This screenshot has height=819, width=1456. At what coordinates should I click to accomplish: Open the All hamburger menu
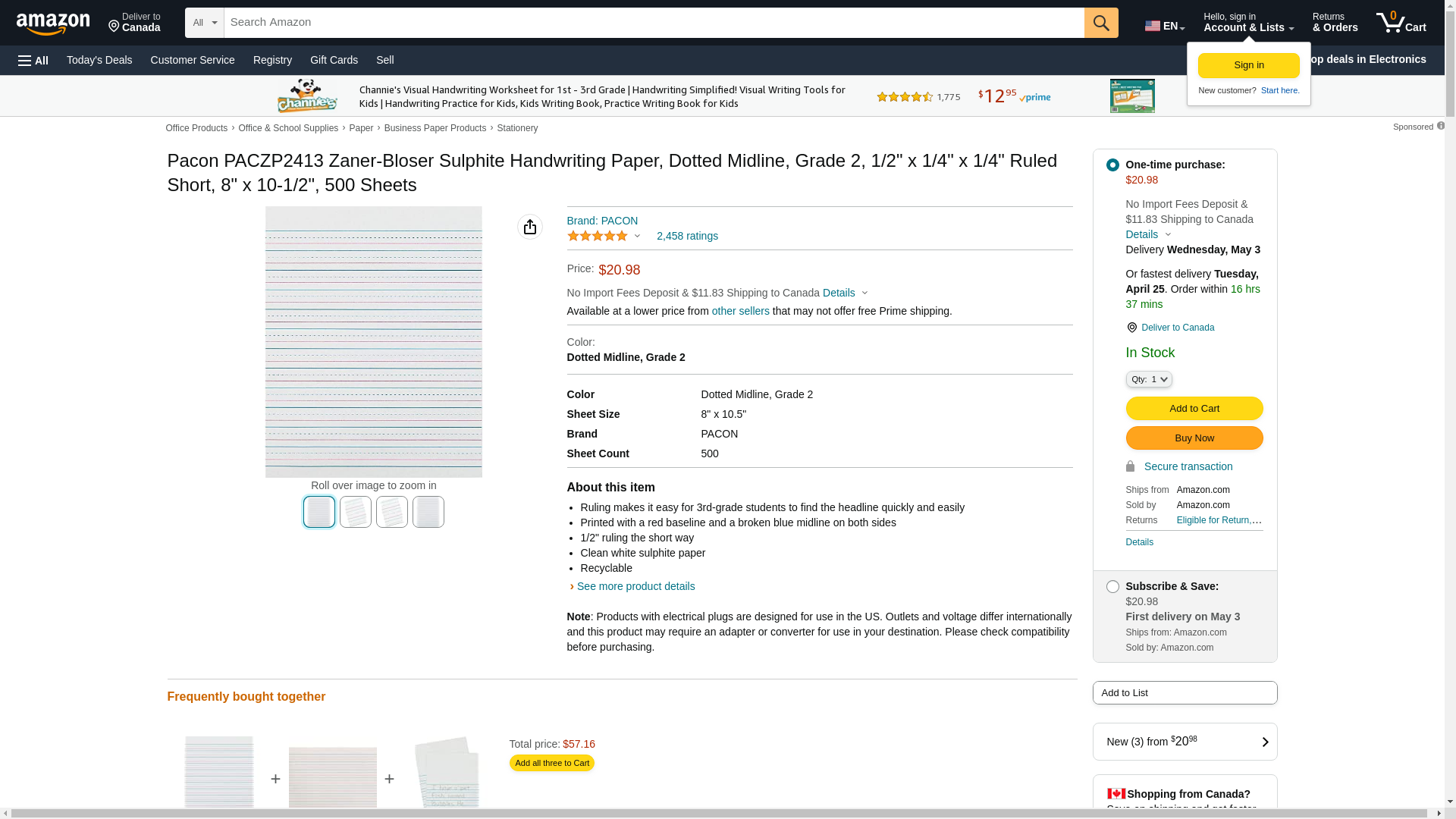33,61
